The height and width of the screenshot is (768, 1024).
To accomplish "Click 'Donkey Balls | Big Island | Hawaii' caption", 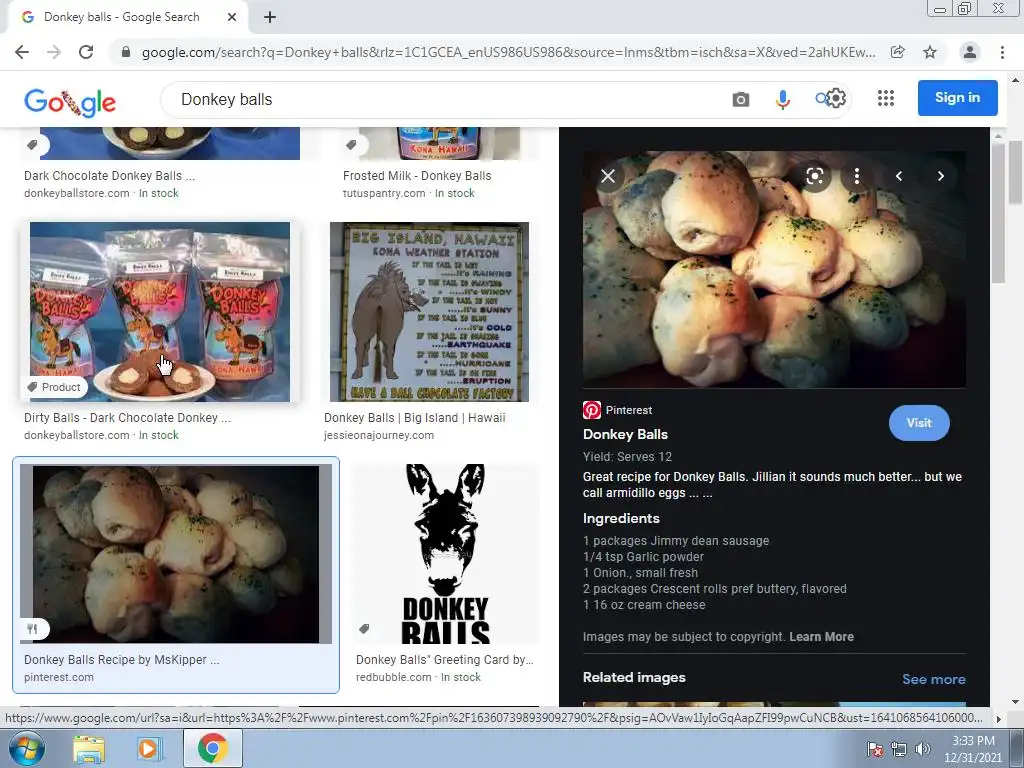I will 415,417.
